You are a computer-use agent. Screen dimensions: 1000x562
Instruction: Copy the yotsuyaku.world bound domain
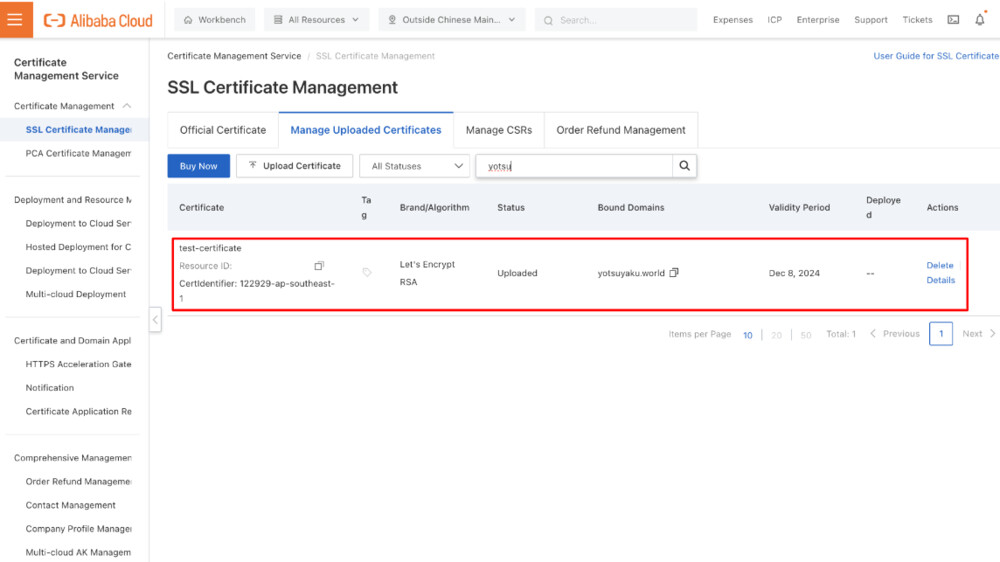click(x=674, y=272)
